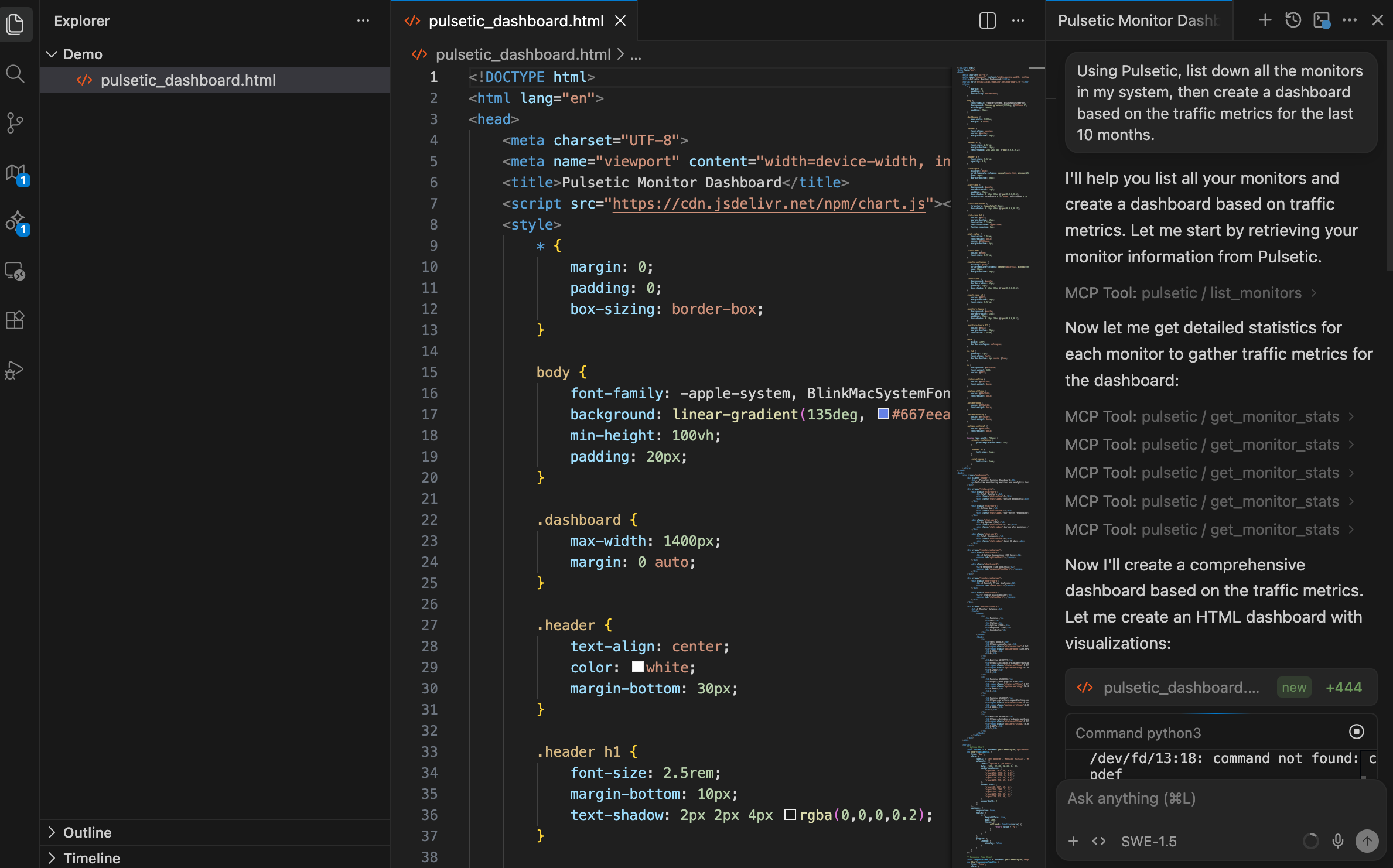This screenshot has width=1393, height=868.
Task: Start a new chat session
Action: click(x=1265, y=19)
